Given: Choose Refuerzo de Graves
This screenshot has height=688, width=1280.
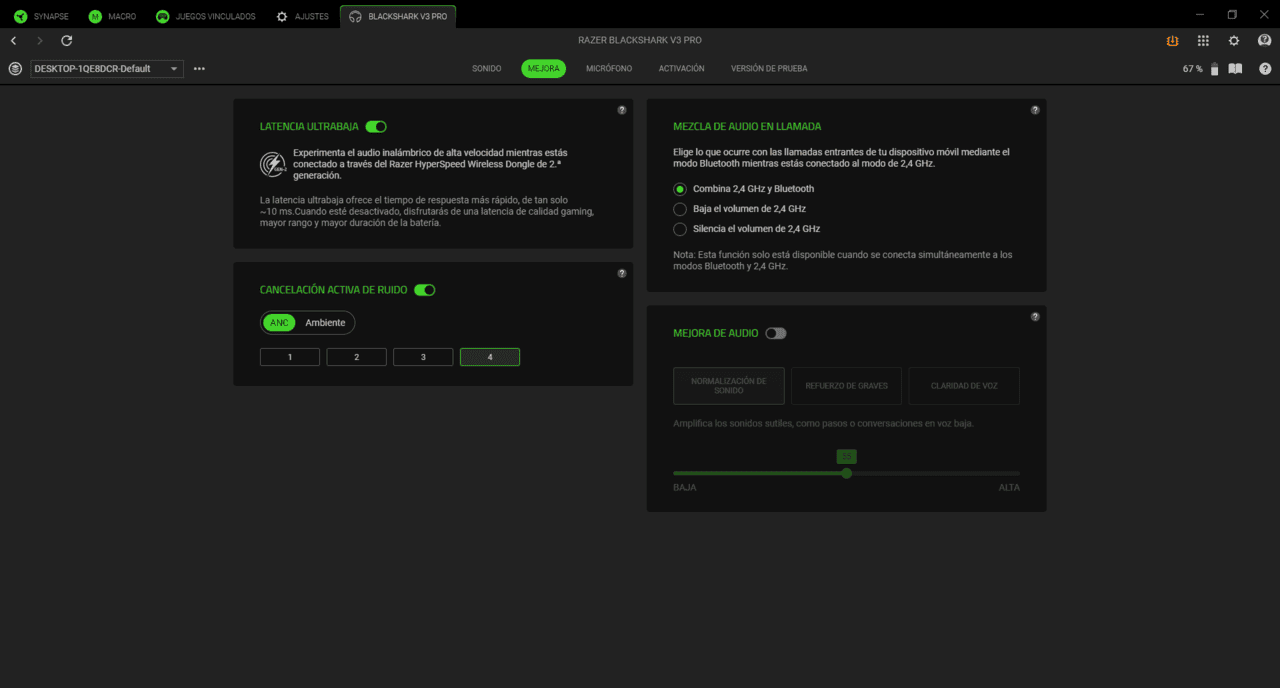Looking at the screenshot, I should (846, 386).
